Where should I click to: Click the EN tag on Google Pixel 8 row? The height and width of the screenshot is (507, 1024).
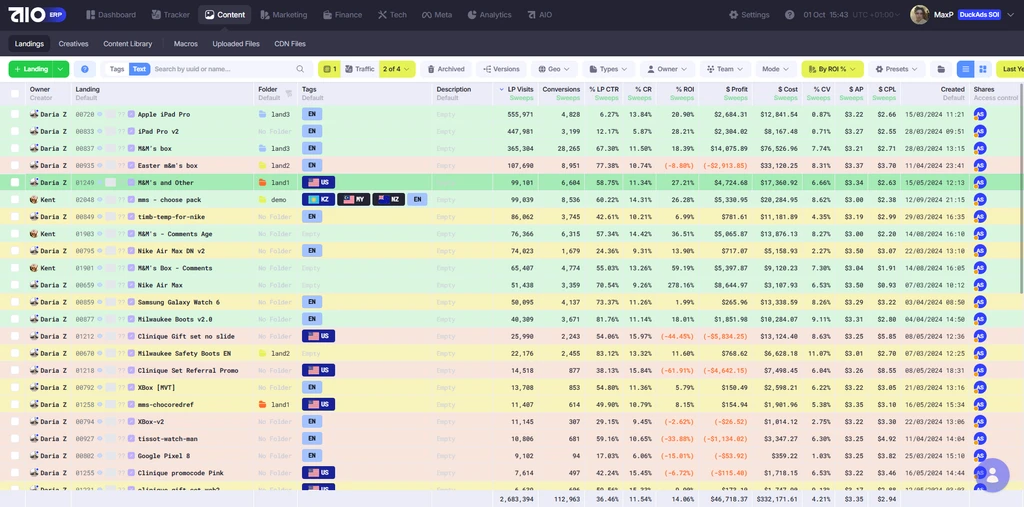[312, 455]
